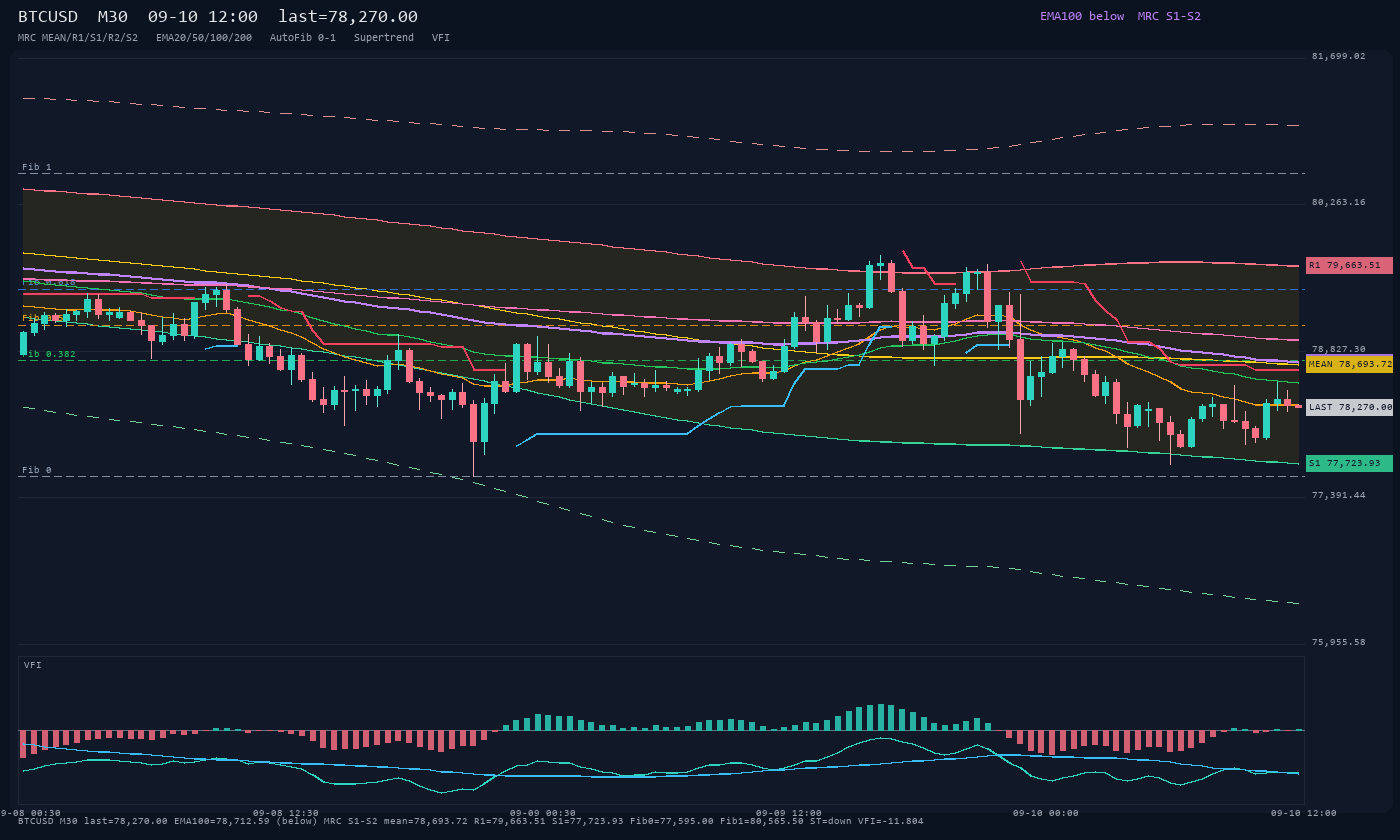Click the 81,699.02 price axis label
The image size is (1400, 840).
pyautogui.click(x=1338, y=56)
